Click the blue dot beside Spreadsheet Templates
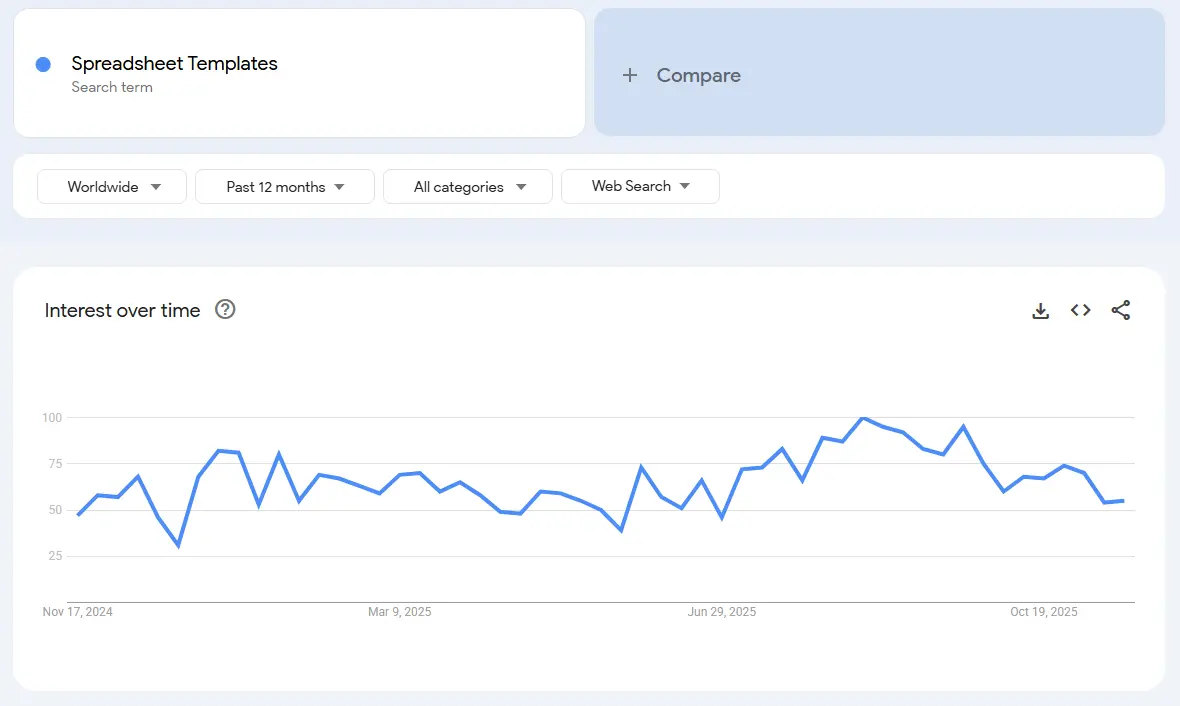Viewport: 1180px width, 706px height. click(43, 64)
